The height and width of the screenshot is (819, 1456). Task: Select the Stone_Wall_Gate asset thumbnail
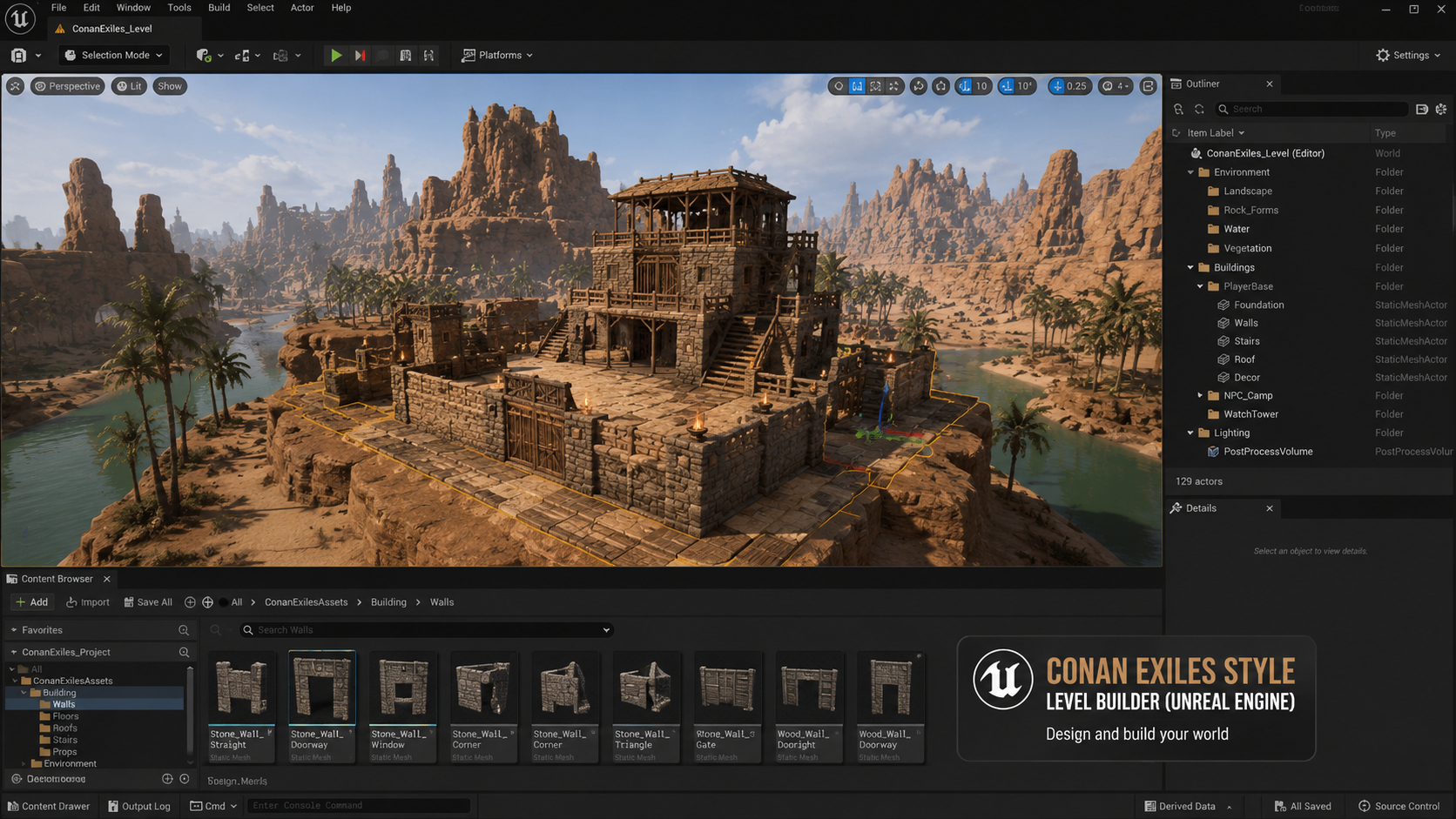(727, 707)
